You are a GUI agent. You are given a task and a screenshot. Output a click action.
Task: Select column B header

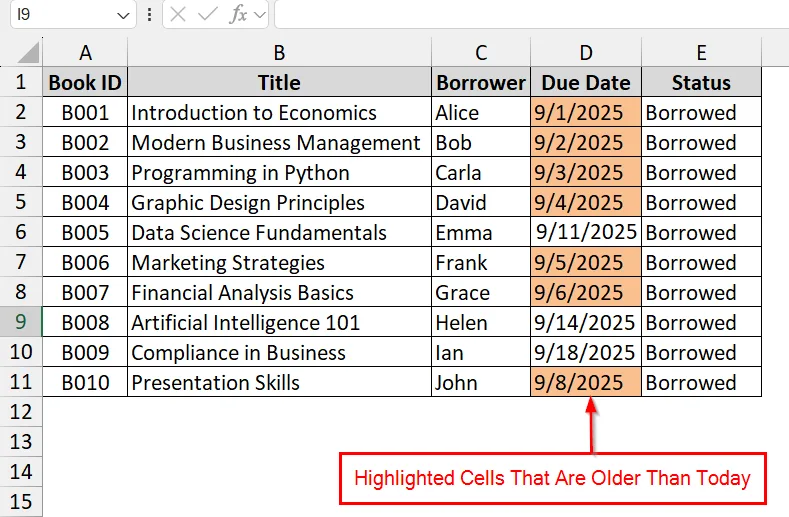coord(279,52)
